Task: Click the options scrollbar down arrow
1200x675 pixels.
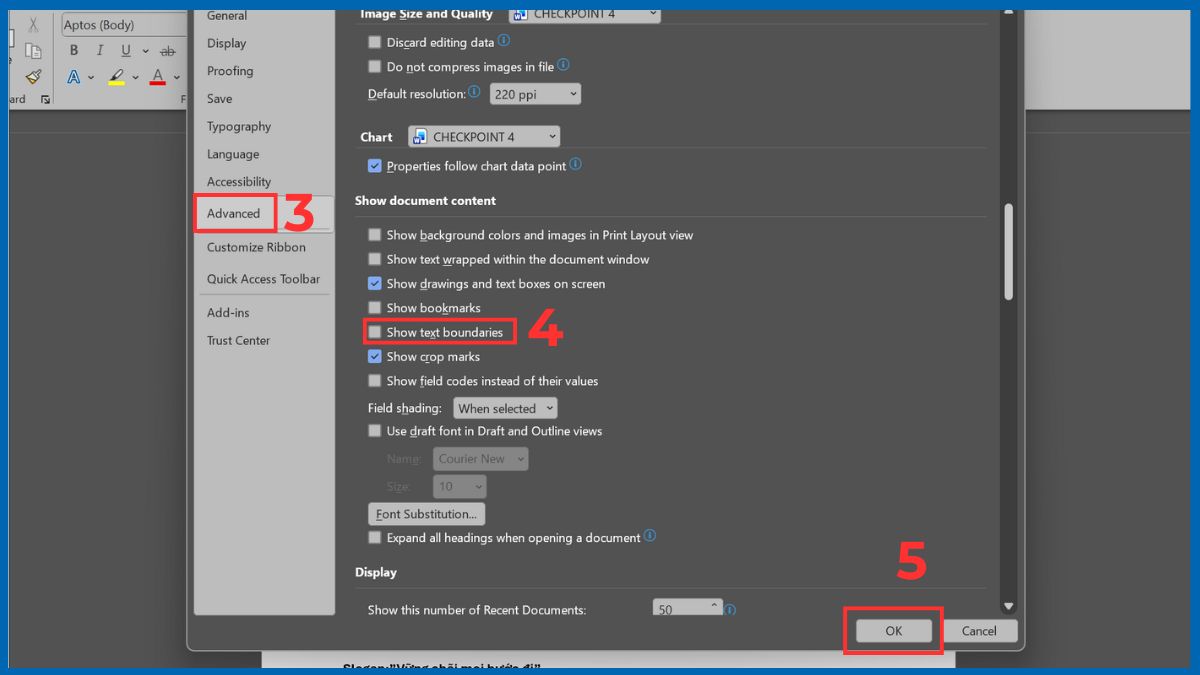Action: [x=1008, y=606]
